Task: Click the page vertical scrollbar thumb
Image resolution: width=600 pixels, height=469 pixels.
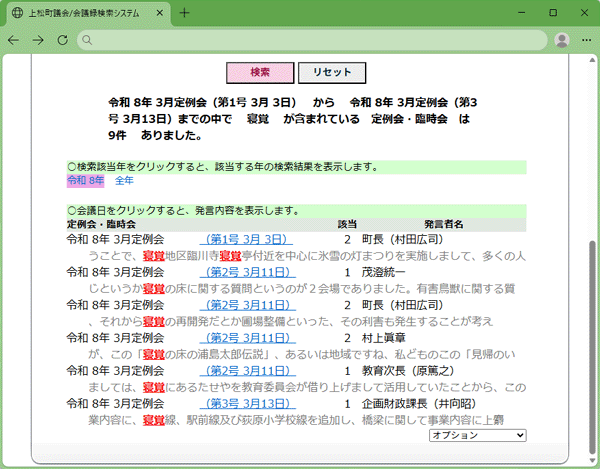Action: coord(592,346)
